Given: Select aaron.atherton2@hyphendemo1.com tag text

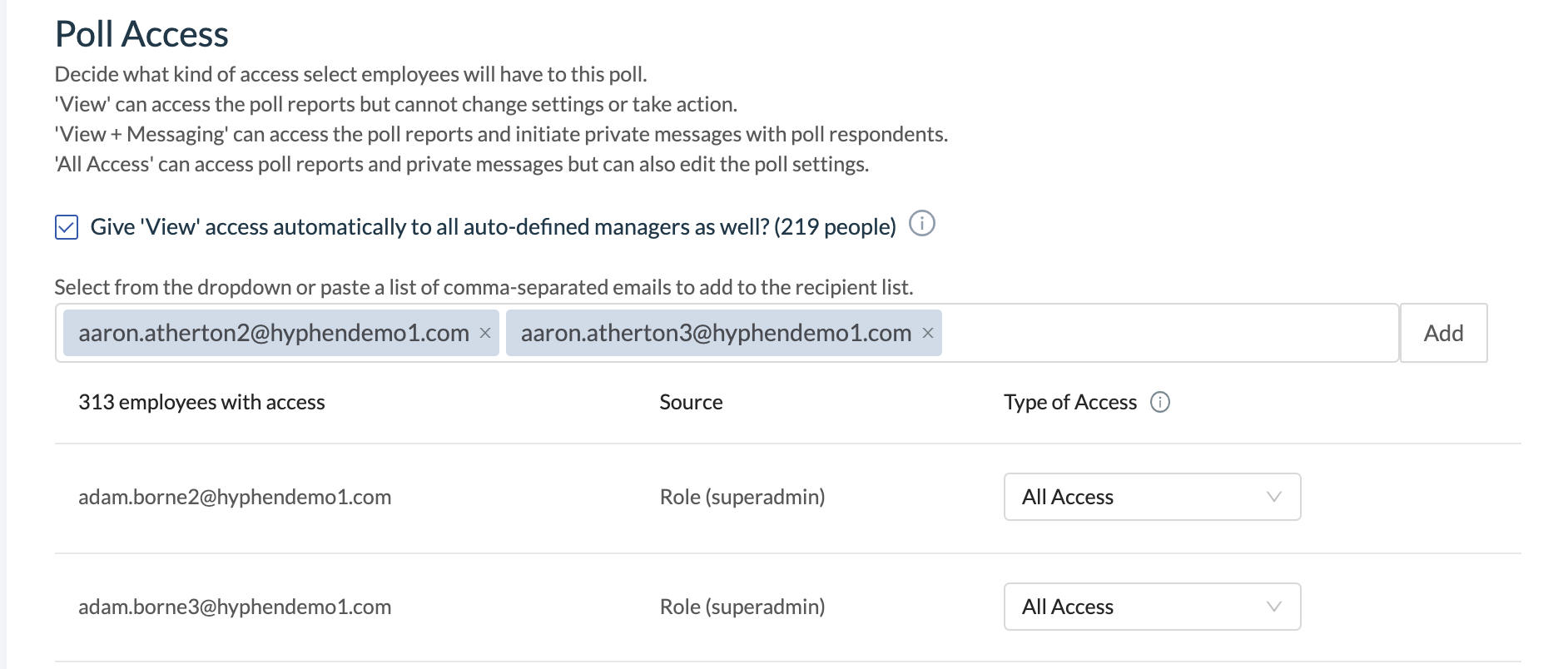Looking at the screenshot, I should tap(274, 334).
